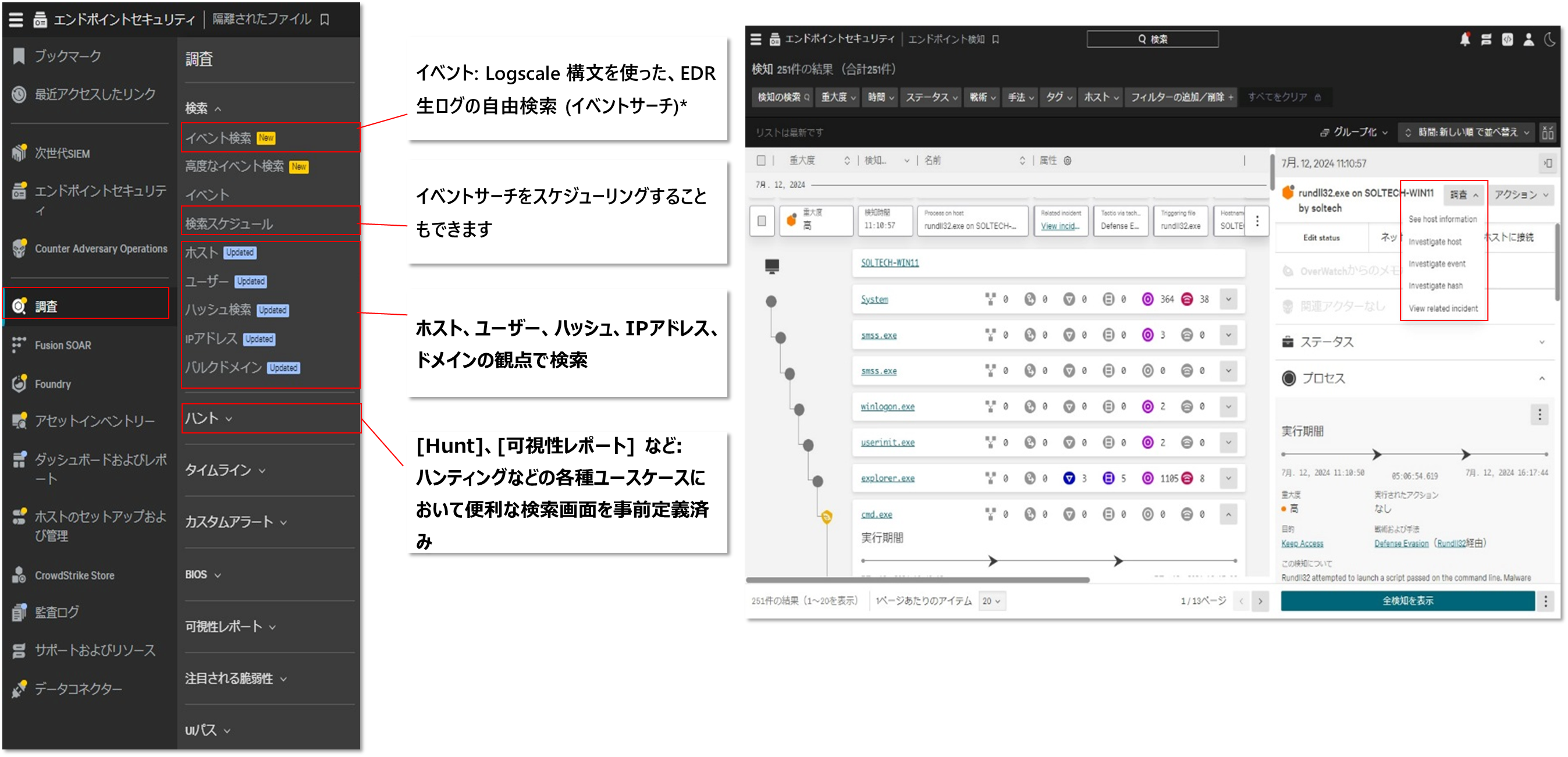This screenshot has width=1568, height=757.
Task: Collapse the cmd.exe process row
Action: 1228,515
